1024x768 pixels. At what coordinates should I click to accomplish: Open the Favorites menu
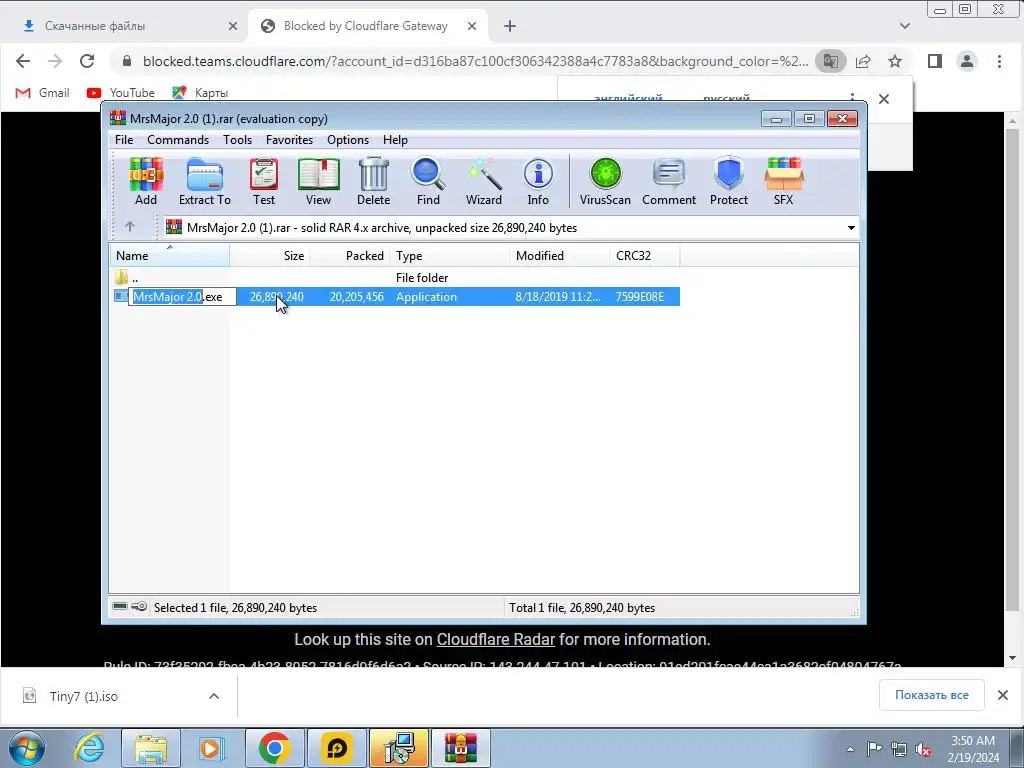[x=289, y=140]
